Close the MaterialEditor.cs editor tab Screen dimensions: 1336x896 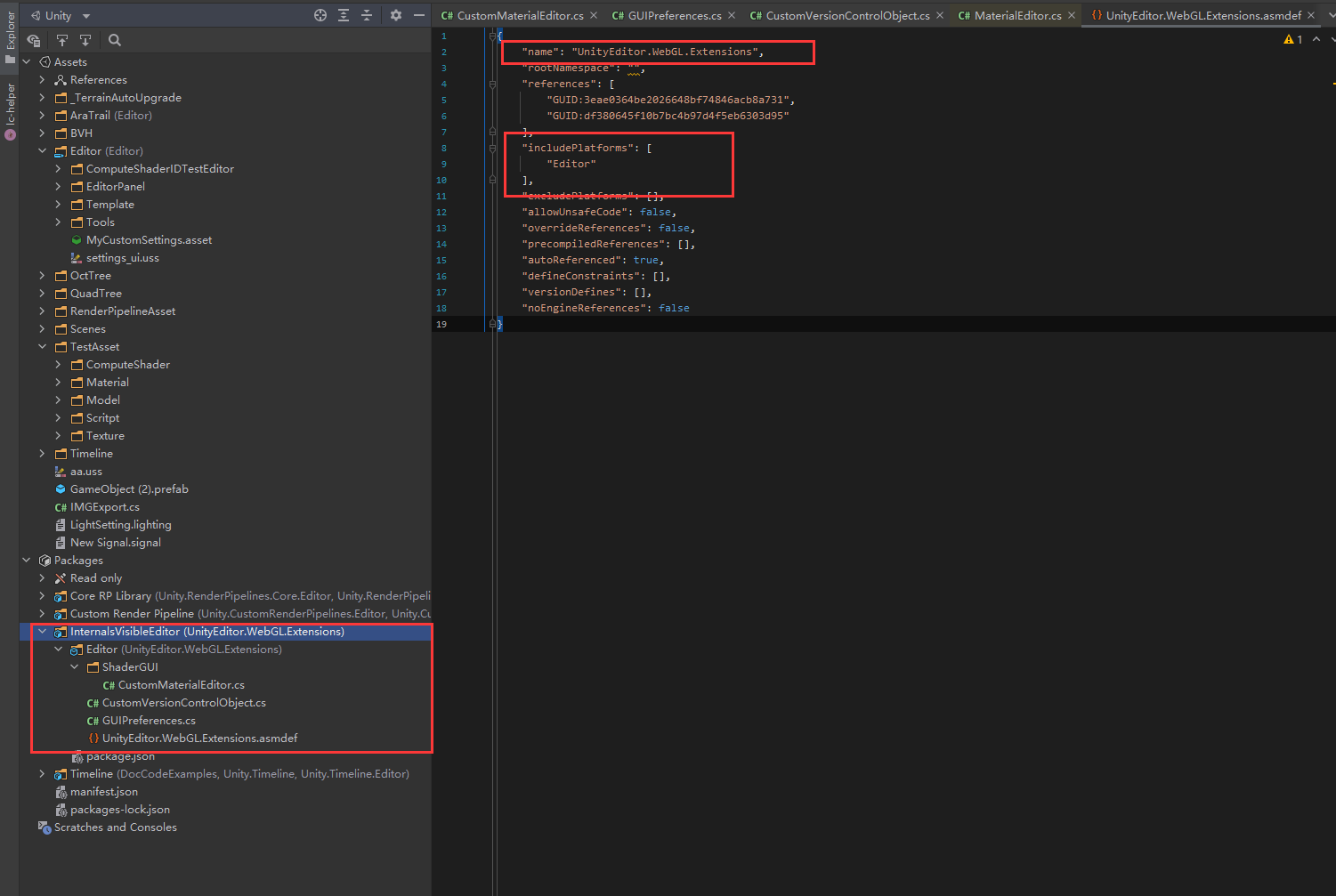click(1072, 15)
